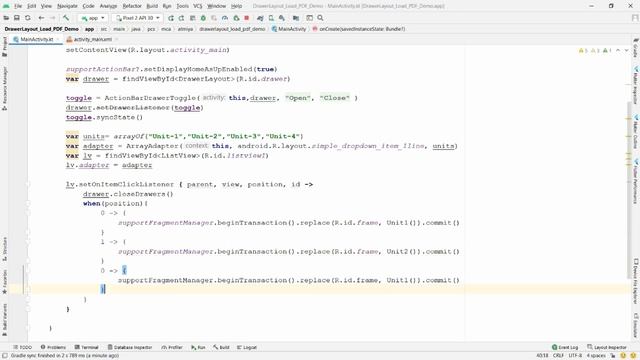Open the File menu

[x=18, y=6]
